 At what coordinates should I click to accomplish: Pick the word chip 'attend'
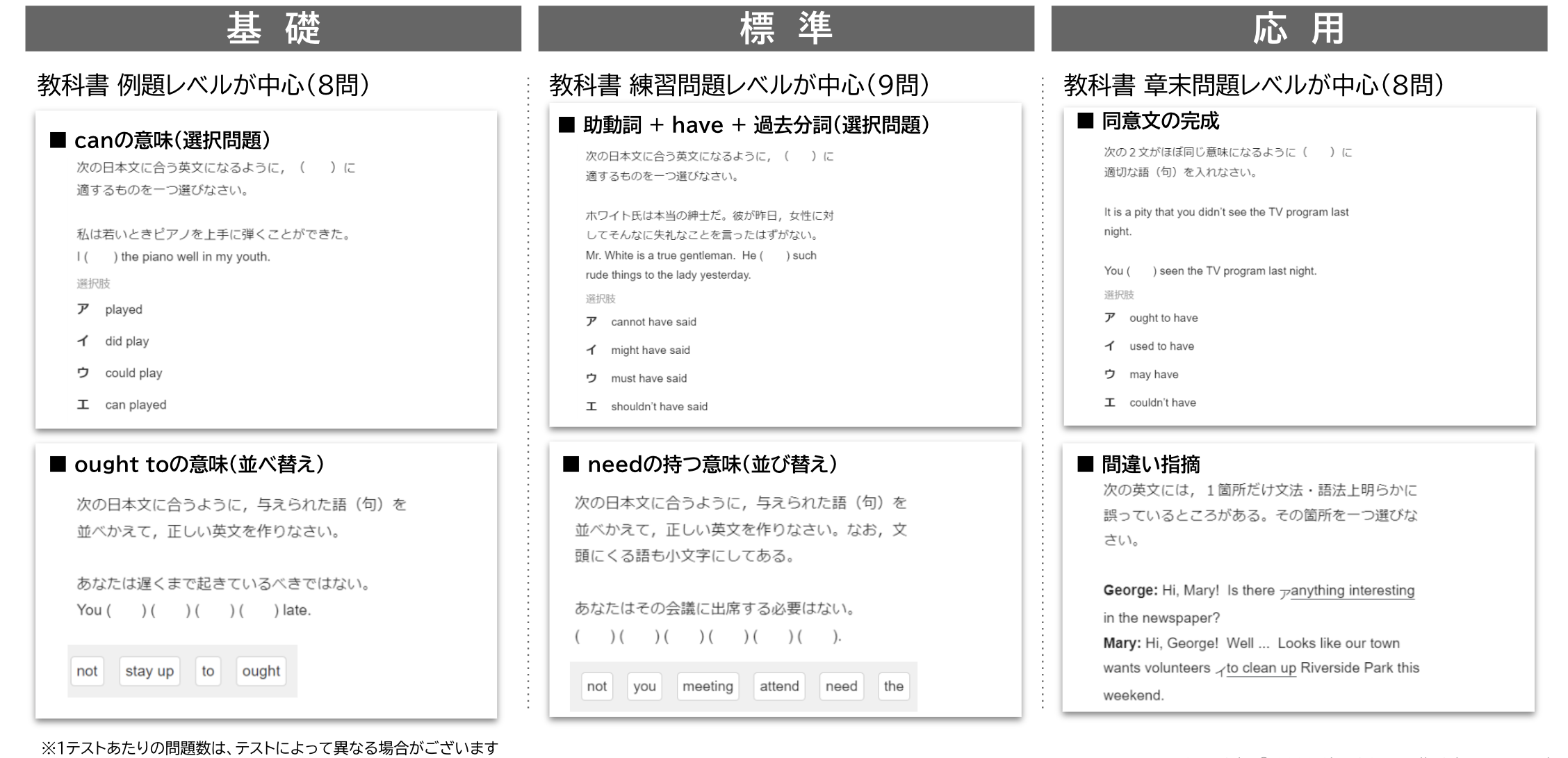[779, 686]
